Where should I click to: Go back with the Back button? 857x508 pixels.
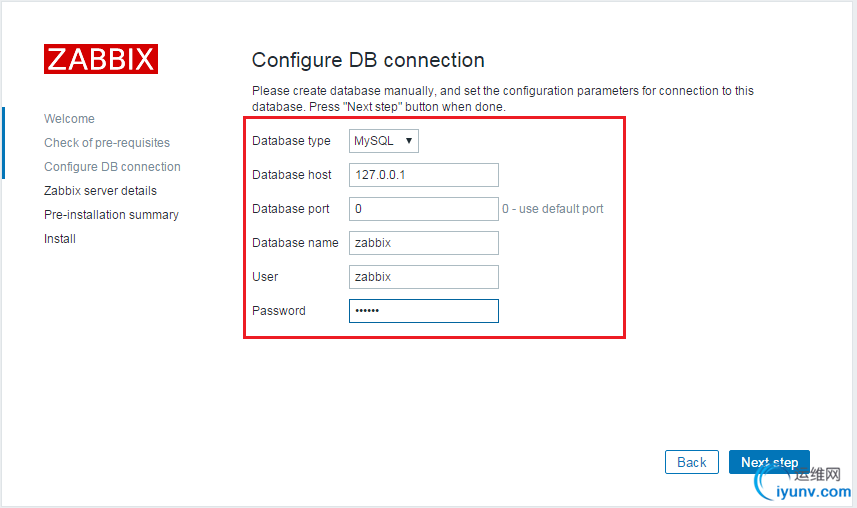click(692, 462)
